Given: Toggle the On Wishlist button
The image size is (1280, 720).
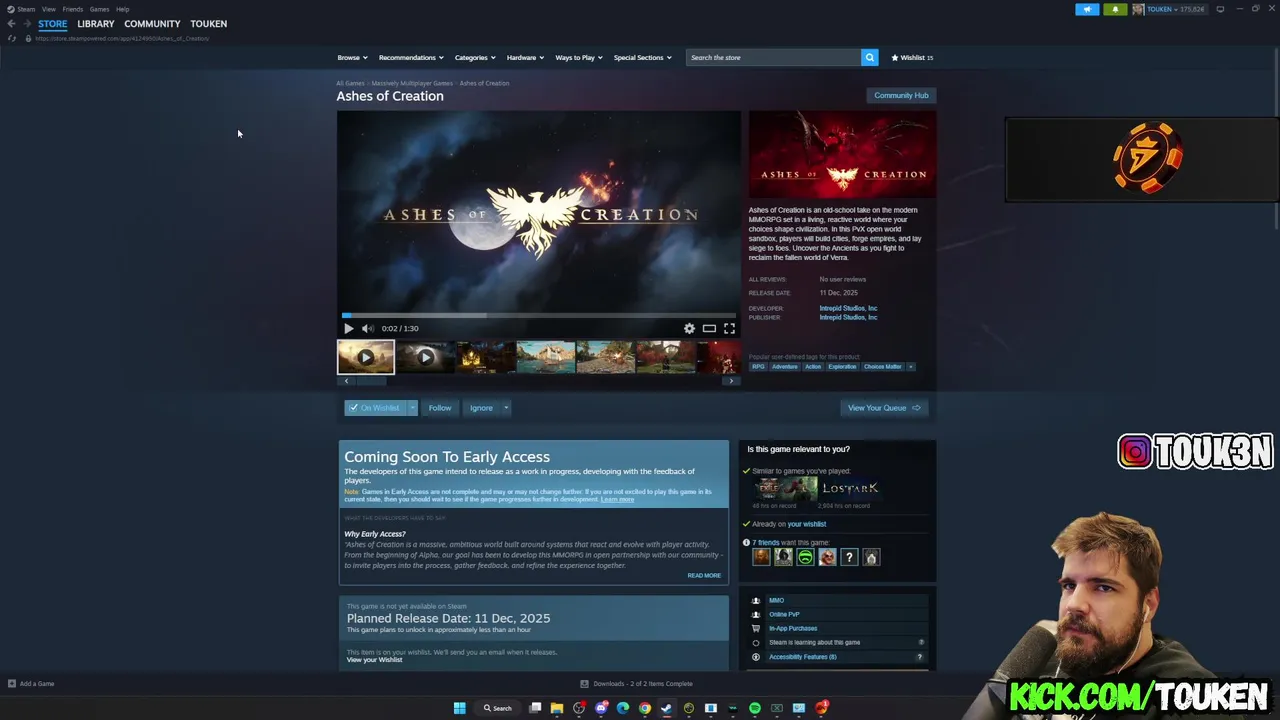Looking at the screenshot, I should pos(375,408).
